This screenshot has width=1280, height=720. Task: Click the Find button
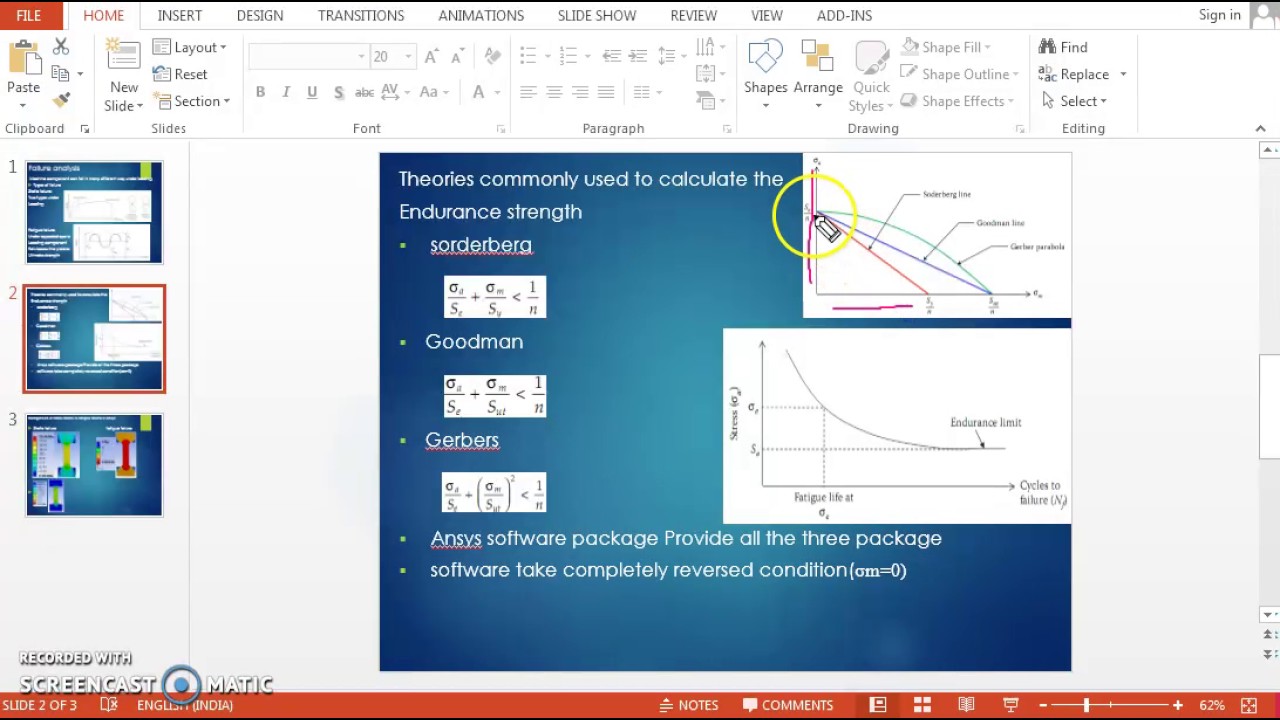click(1063, 47)
